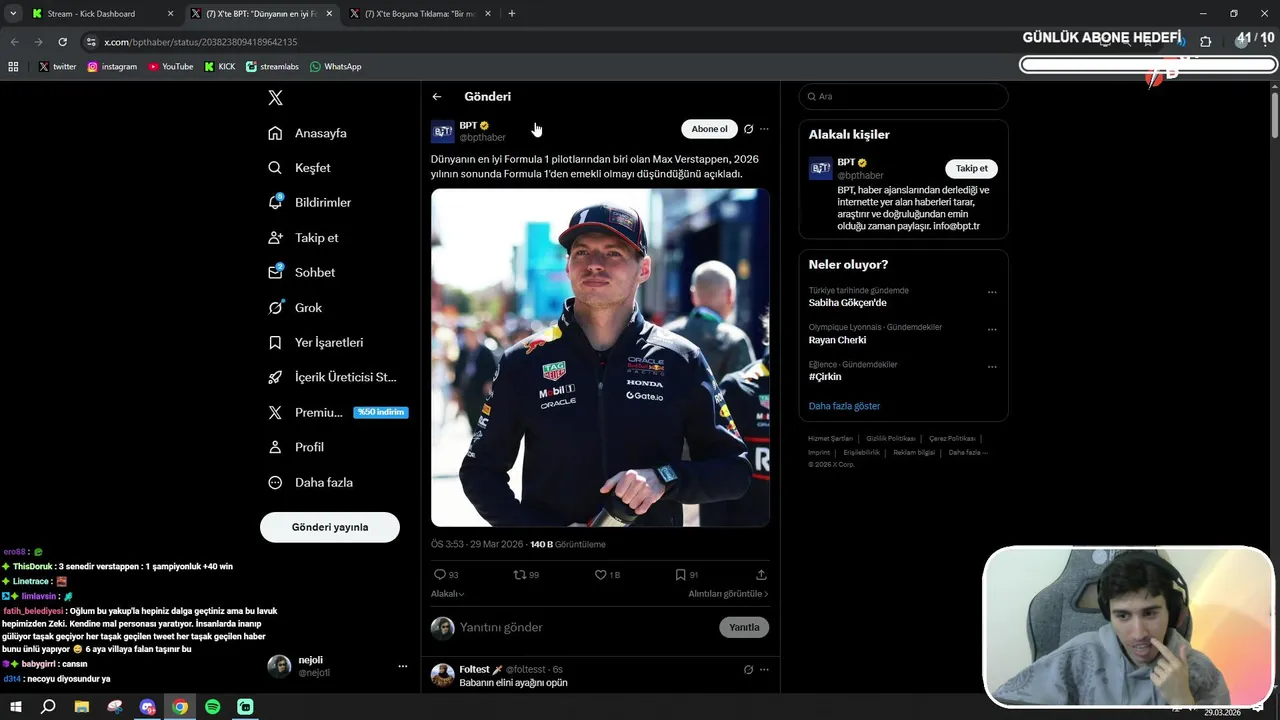Open Bildirimler notifications
Screen dimensions: 1280x720
coord(309,202)
